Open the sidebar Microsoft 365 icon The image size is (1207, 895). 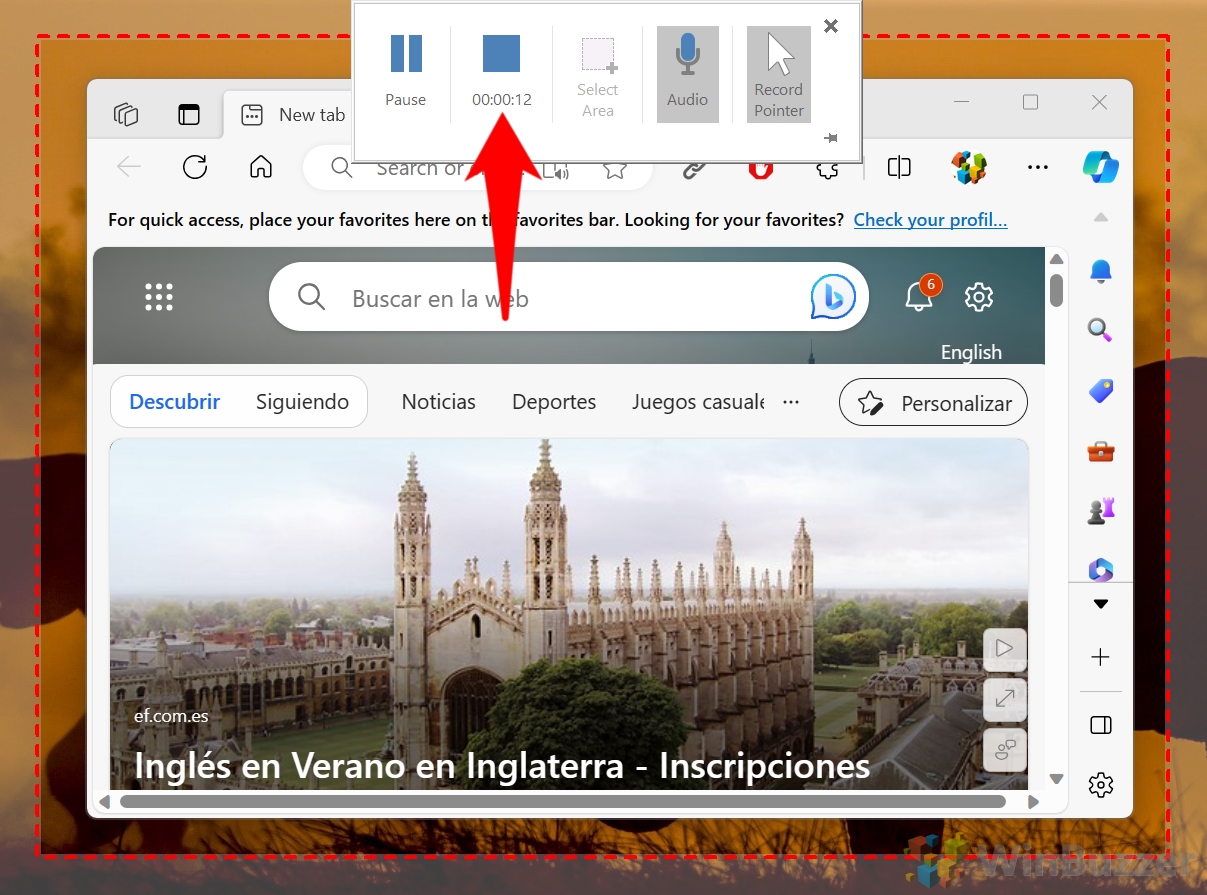coord(1100,569)
